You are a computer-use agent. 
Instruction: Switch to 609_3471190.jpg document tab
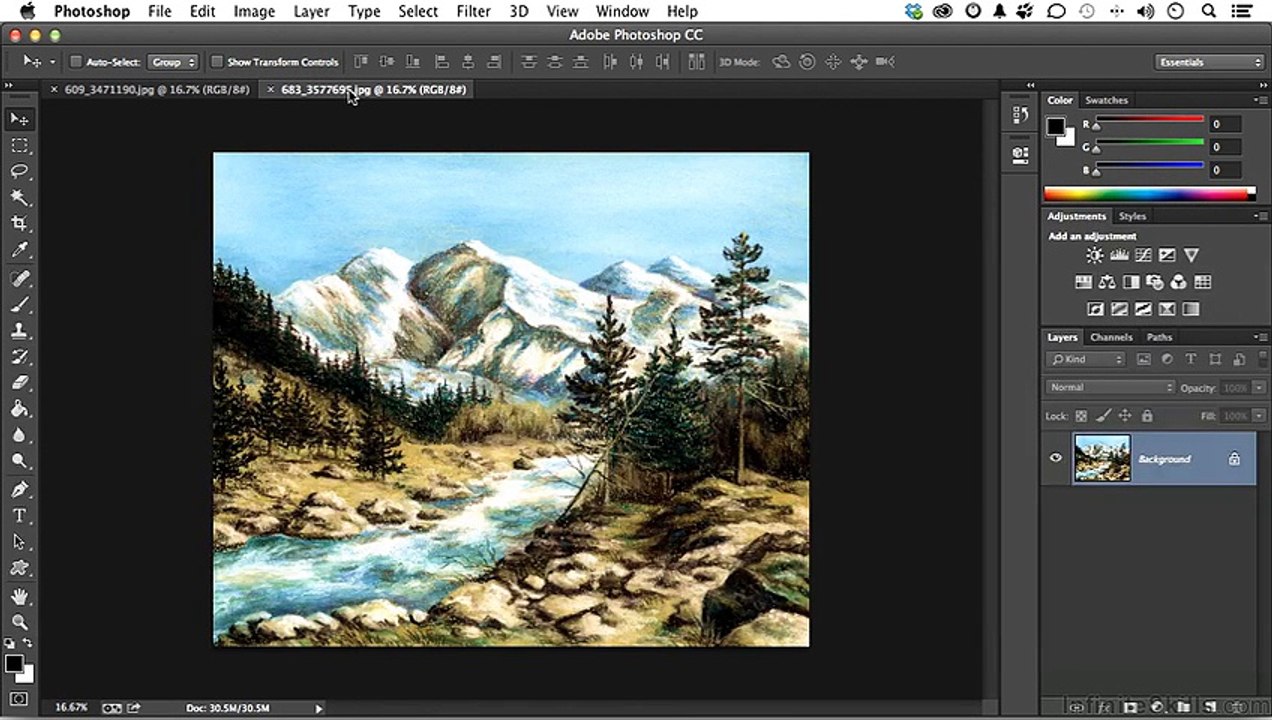(x=156, y=89)
